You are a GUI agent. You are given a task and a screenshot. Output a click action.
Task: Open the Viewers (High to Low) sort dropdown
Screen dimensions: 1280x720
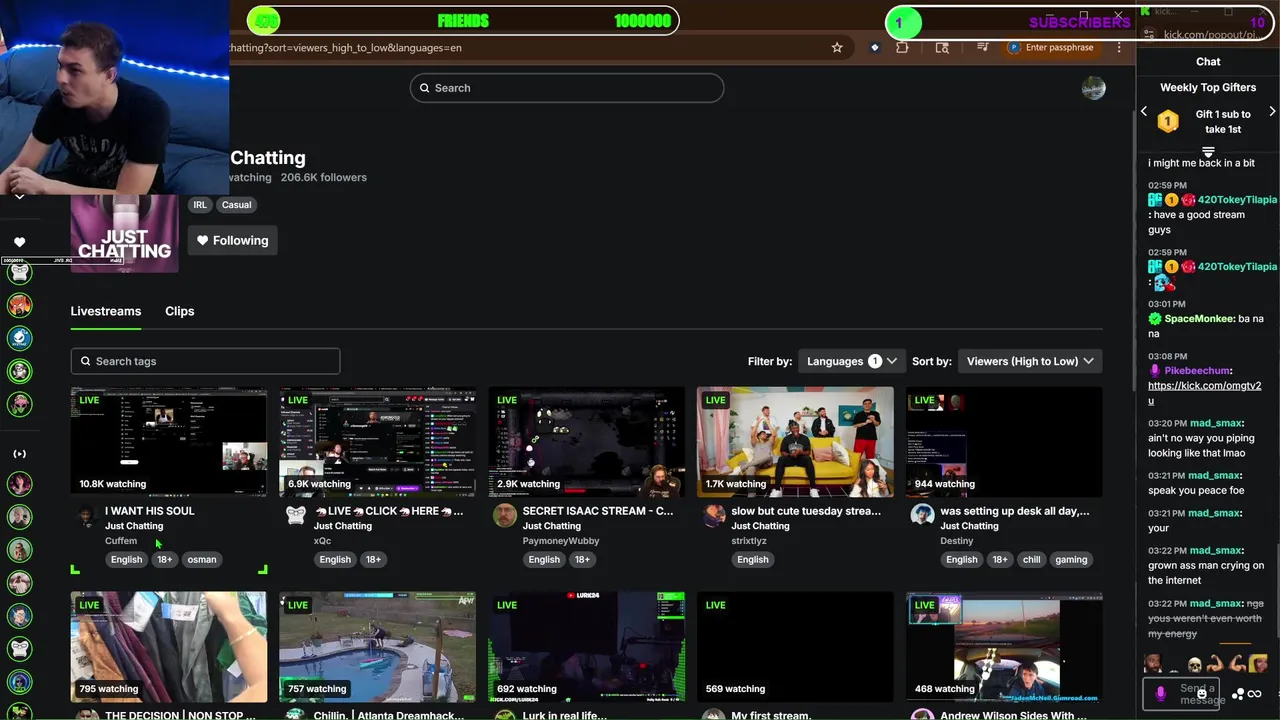point(1030,361)
